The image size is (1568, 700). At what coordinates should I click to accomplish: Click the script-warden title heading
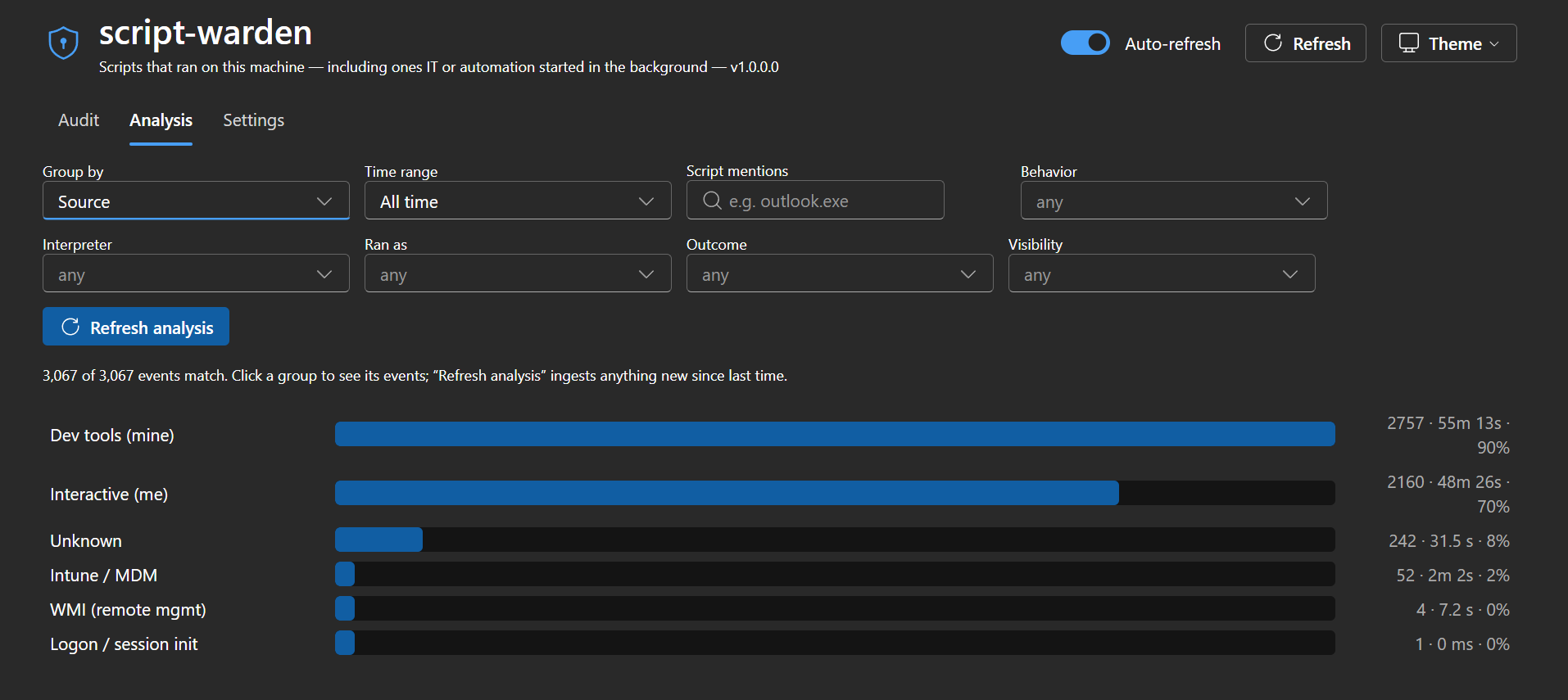pos(206,33)
